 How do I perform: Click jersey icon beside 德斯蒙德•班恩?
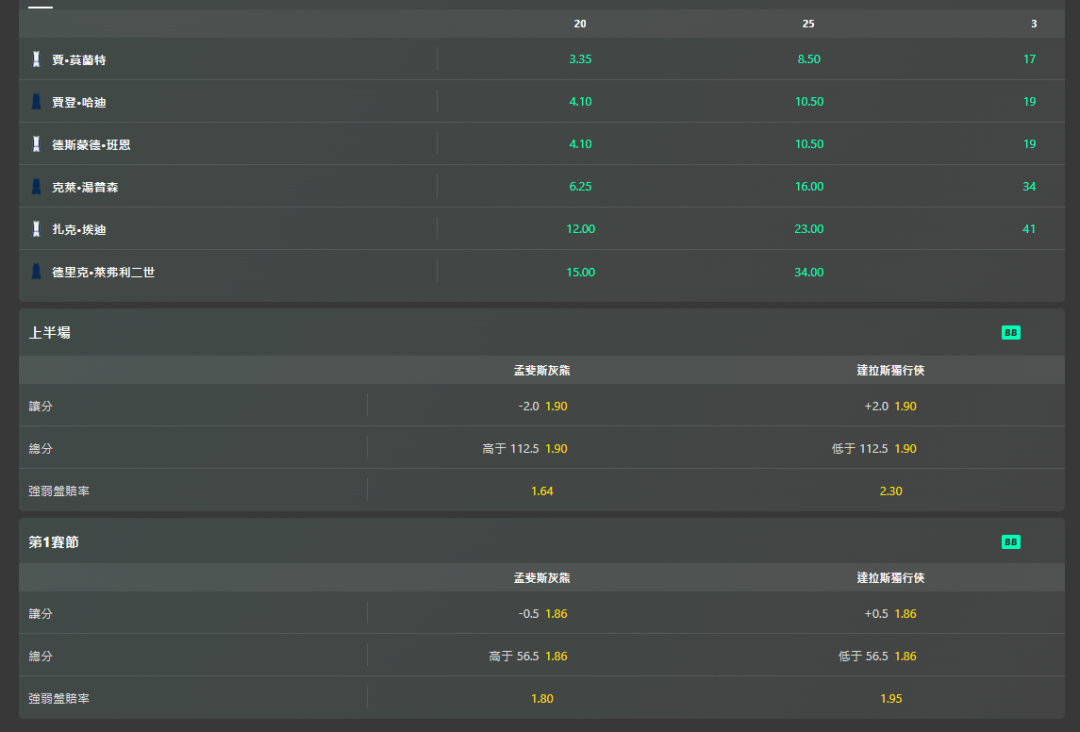37,144
